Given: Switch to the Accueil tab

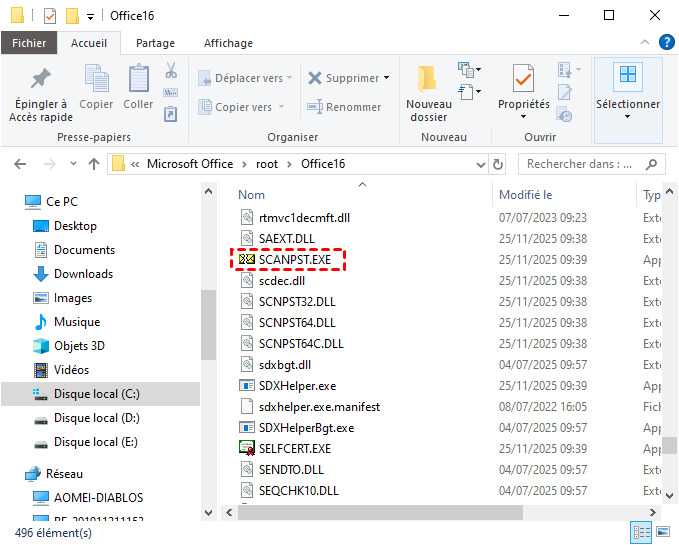Looking at the screenshot, I should pos(89,43).
